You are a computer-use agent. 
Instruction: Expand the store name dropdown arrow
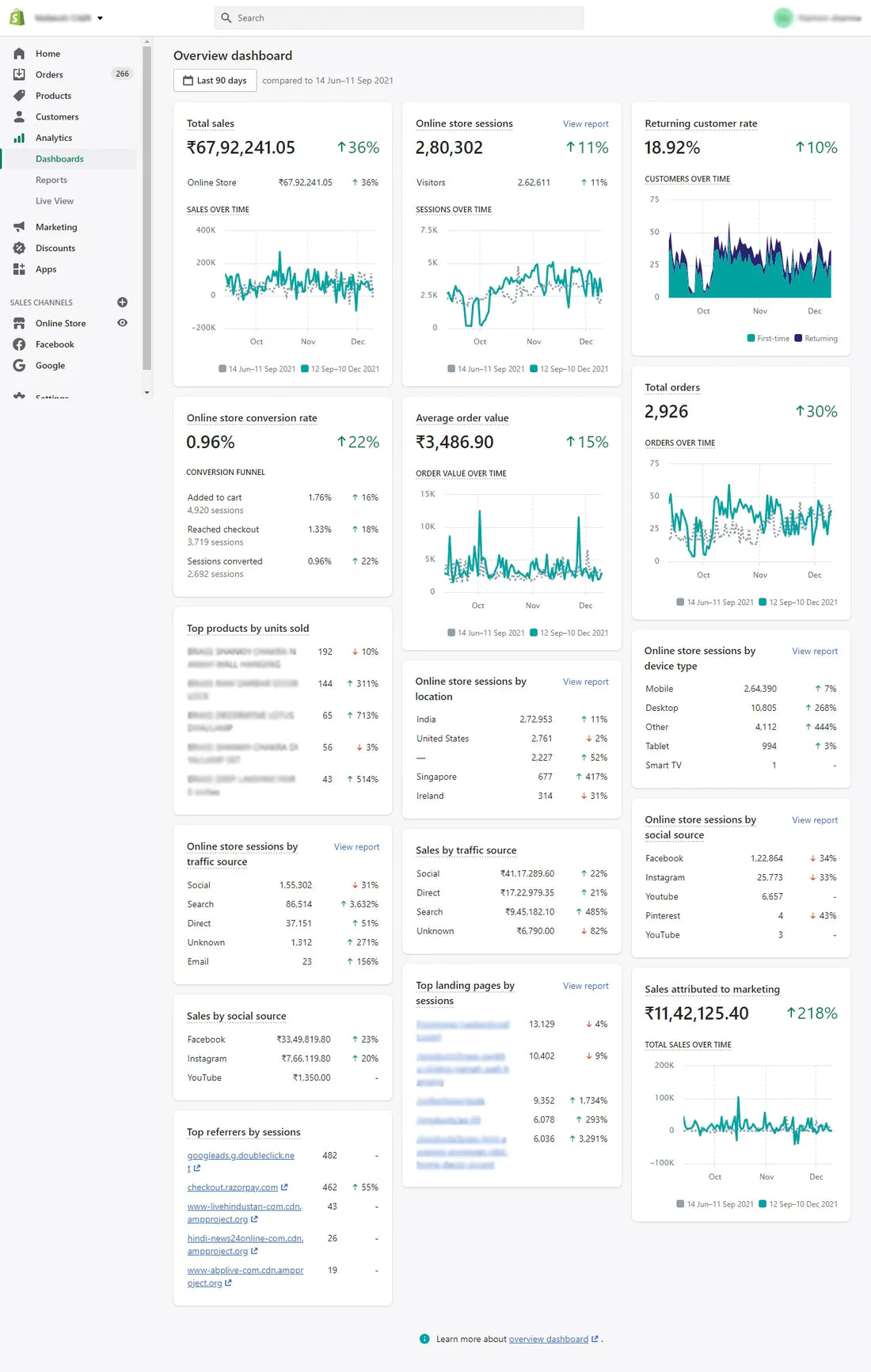pyautogui.click(x=100, y=18)
